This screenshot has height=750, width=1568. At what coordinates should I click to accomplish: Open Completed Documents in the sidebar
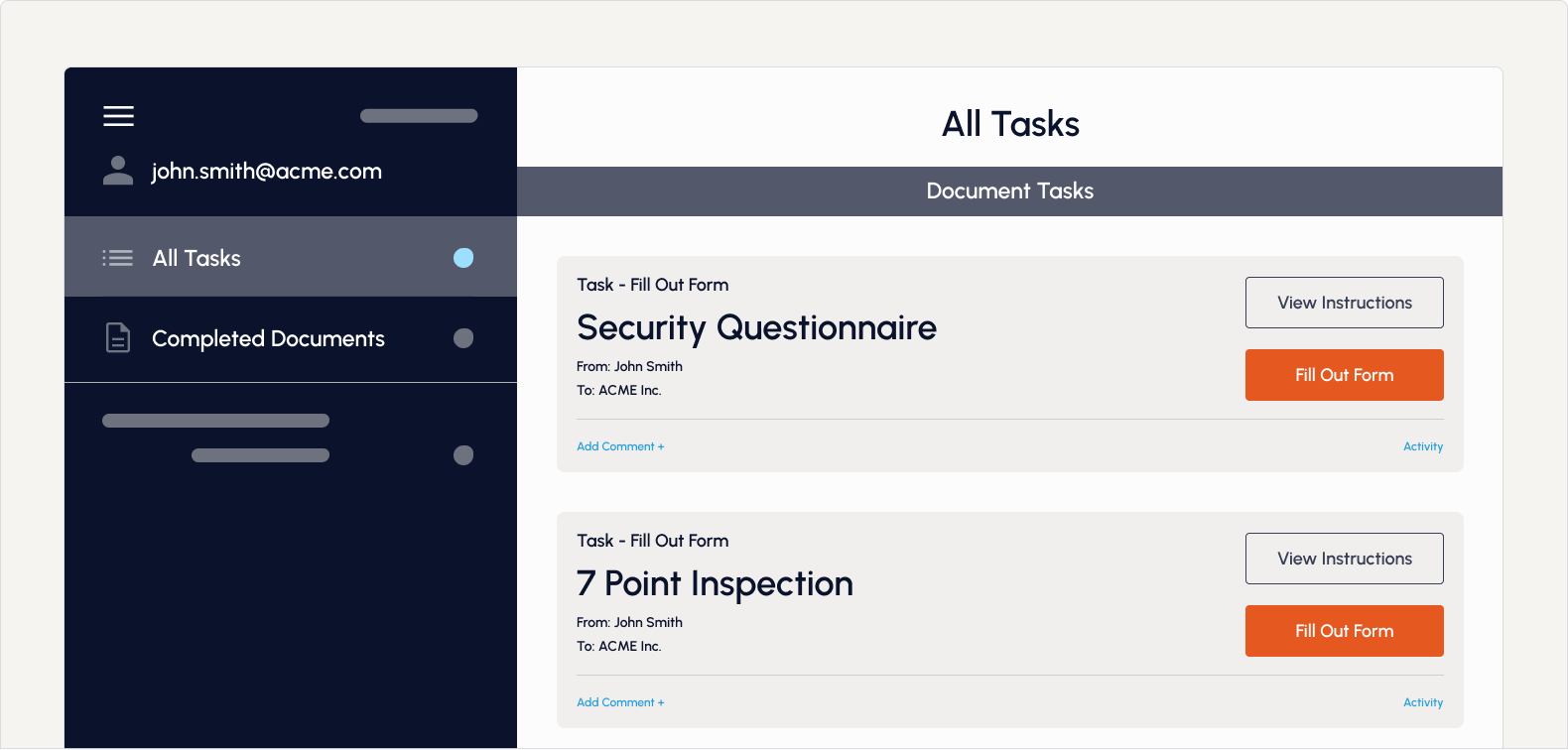coord(291,339)
